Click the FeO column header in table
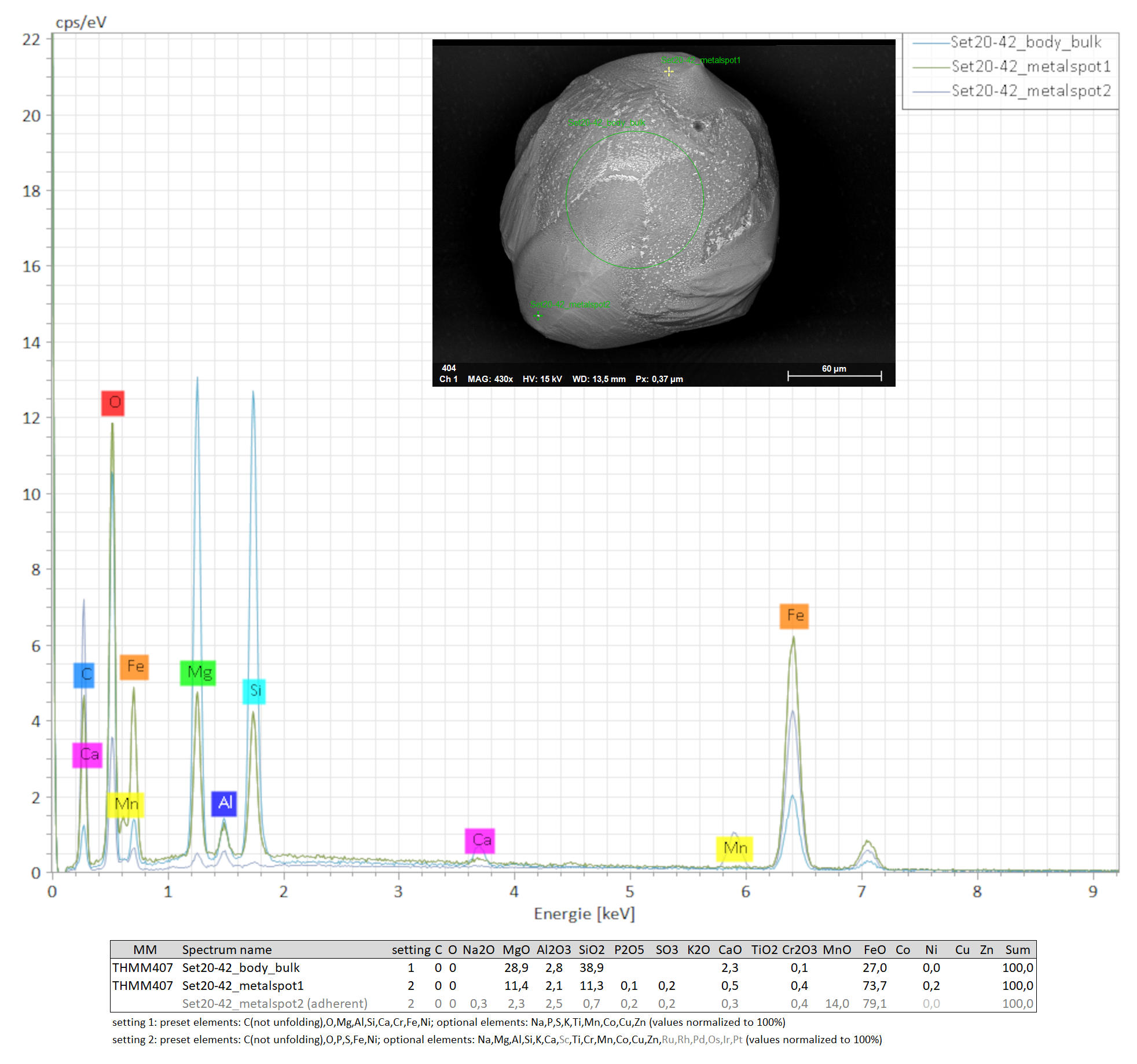 (874, 950)
